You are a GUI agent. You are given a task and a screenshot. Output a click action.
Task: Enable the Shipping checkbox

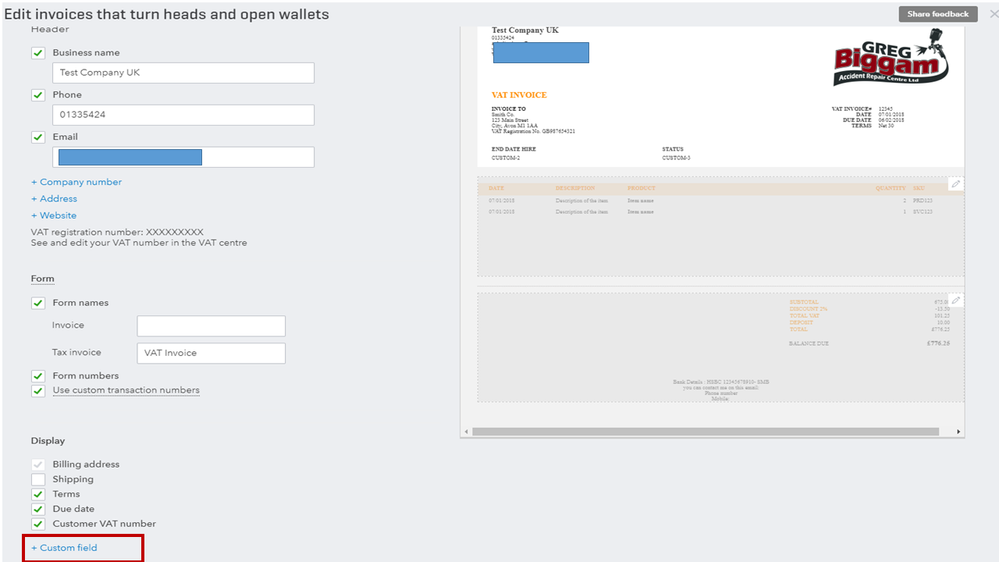pyautogui.click(x=38, y=479)
